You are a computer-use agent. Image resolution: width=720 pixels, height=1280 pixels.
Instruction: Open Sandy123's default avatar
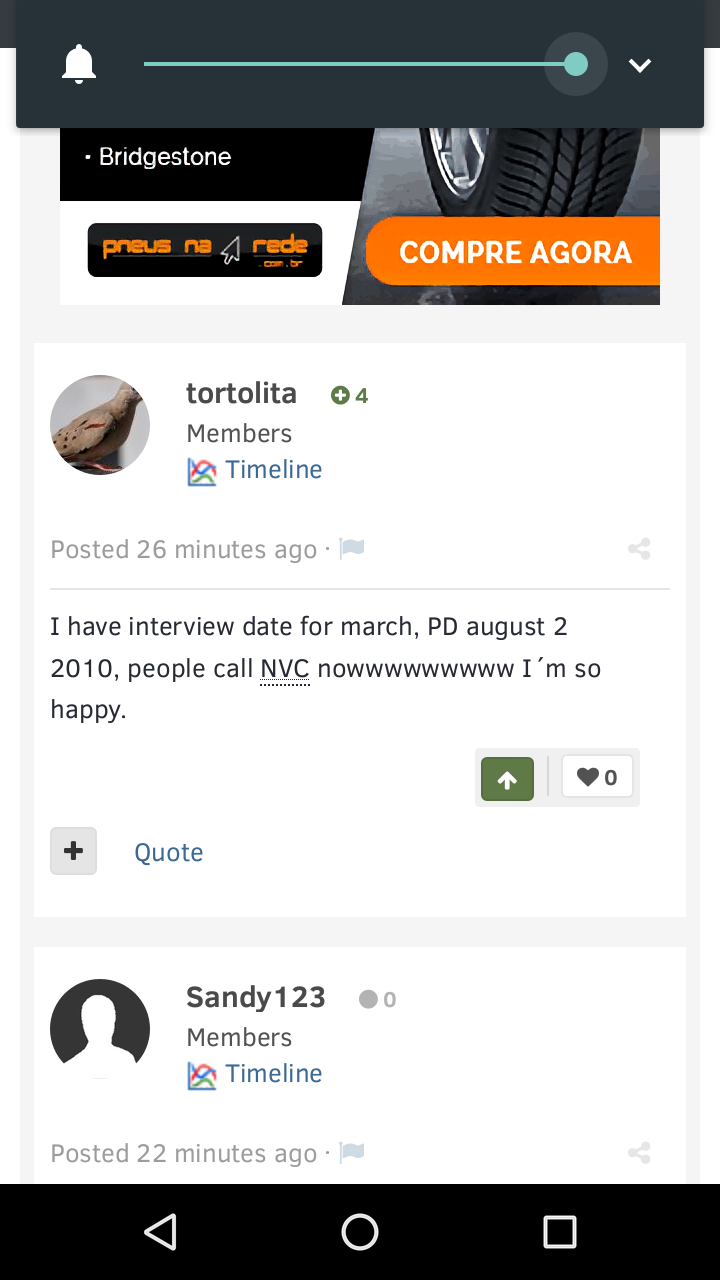click(x=100, y=1029)
